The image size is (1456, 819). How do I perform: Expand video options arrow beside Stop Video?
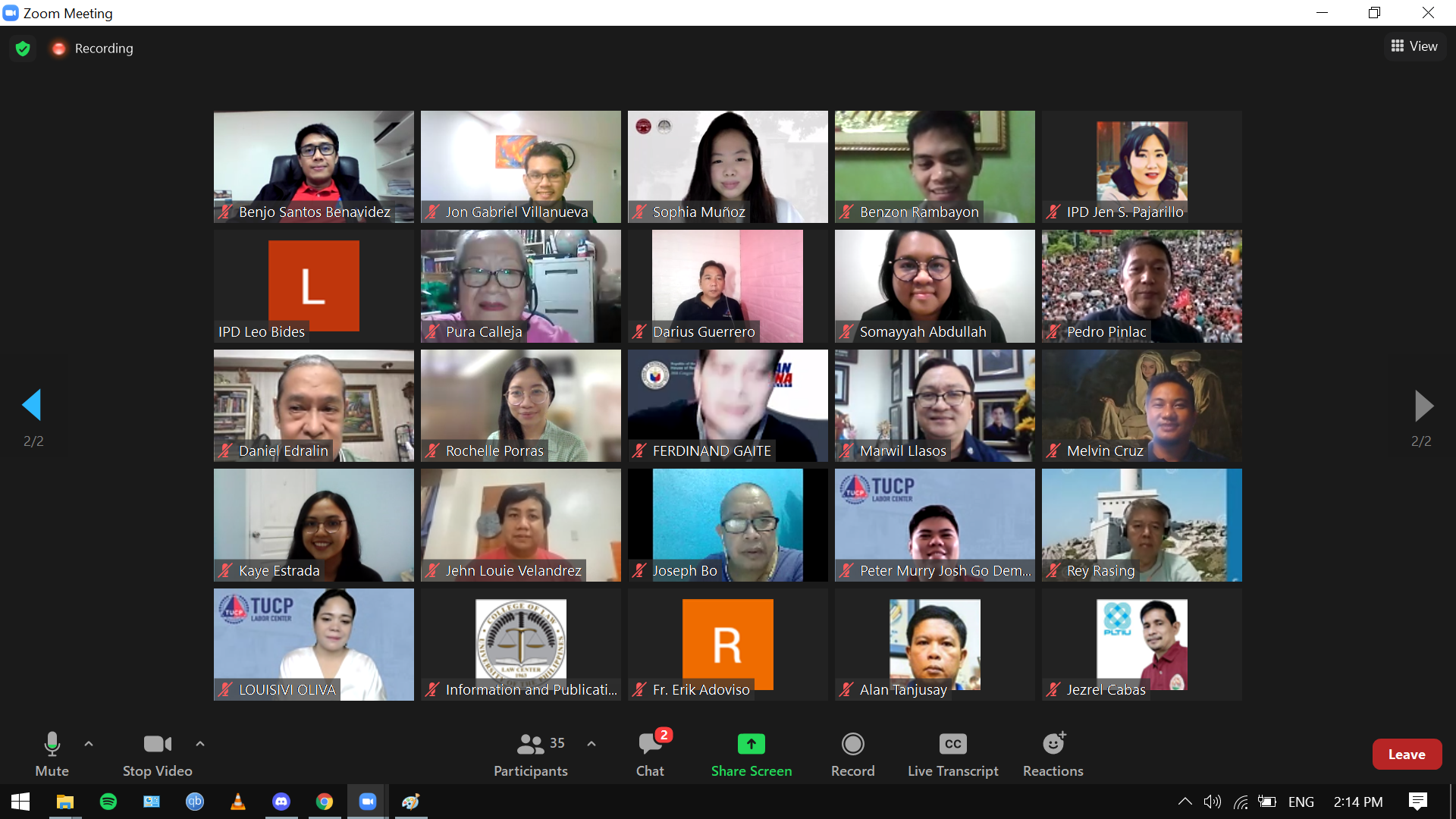(x=200, y=744)
